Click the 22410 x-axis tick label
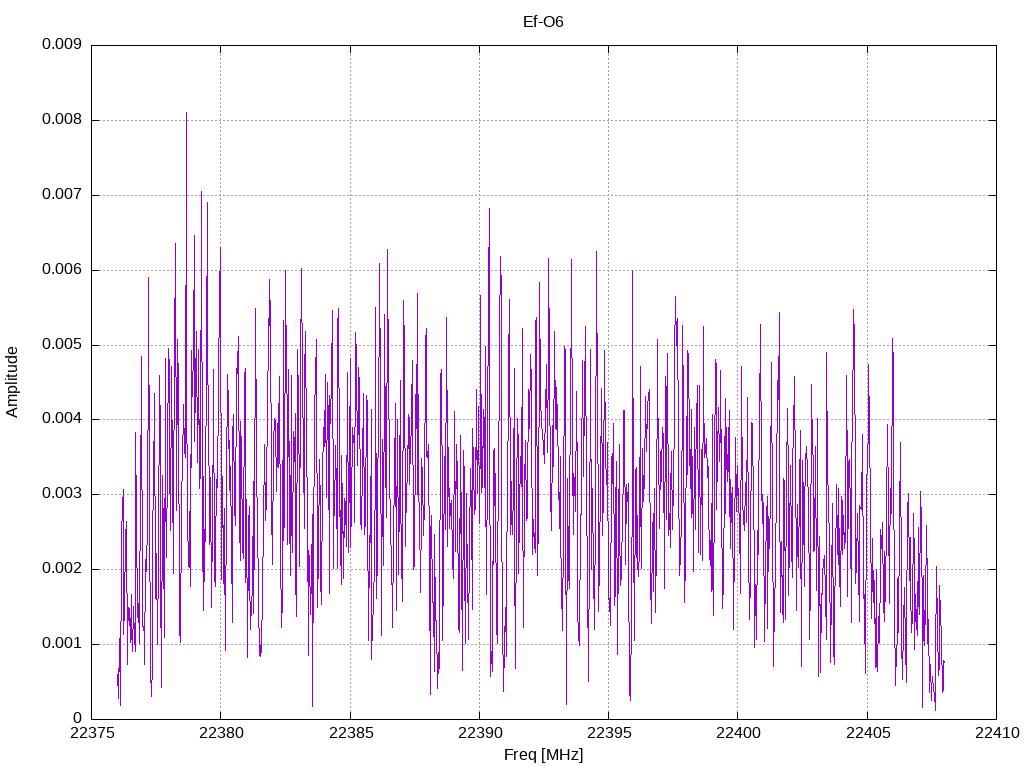The image size is (1024, 768). tap(997, 733)
